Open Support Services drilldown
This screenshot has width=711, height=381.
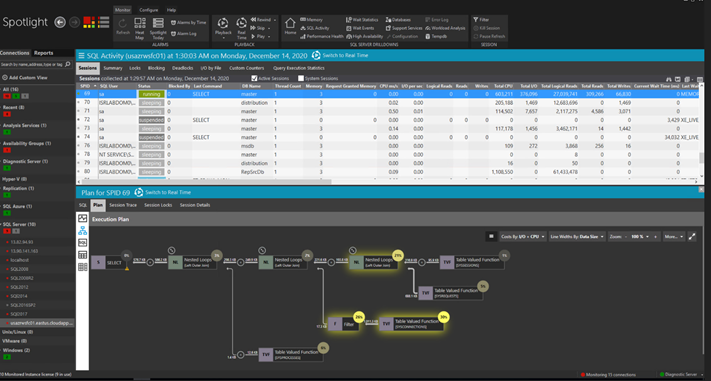404,28
